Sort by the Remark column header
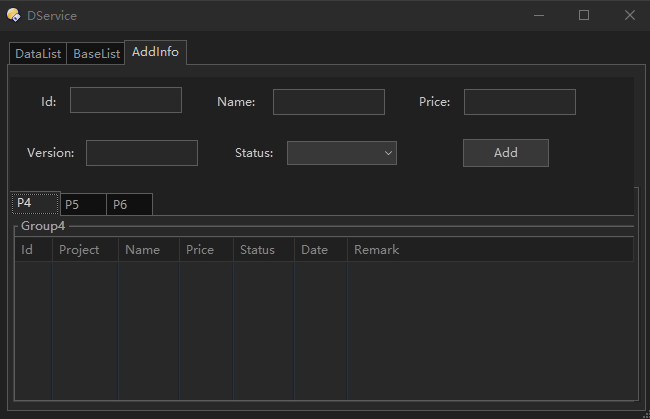This screenshot has width=650, height=419. point(490,249)
